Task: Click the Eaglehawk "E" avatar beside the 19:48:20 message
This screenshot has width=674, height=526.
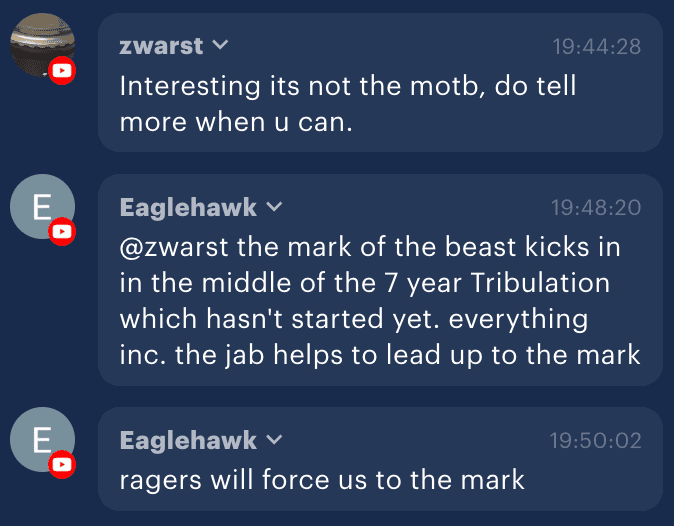Action: pos(41,207)
